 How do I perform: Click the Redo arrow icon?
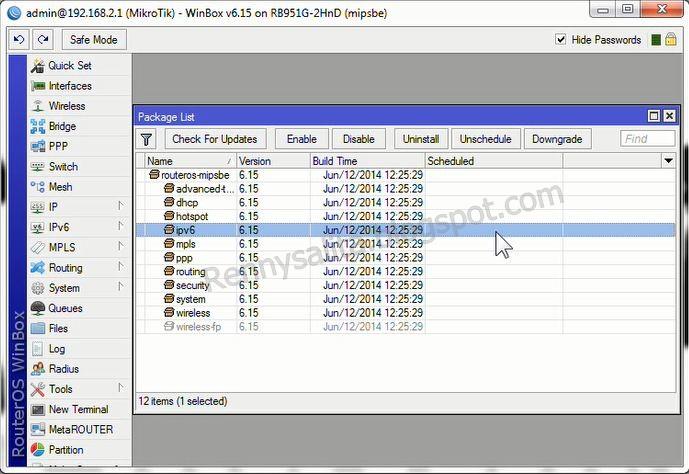click(x=43, y=40)
